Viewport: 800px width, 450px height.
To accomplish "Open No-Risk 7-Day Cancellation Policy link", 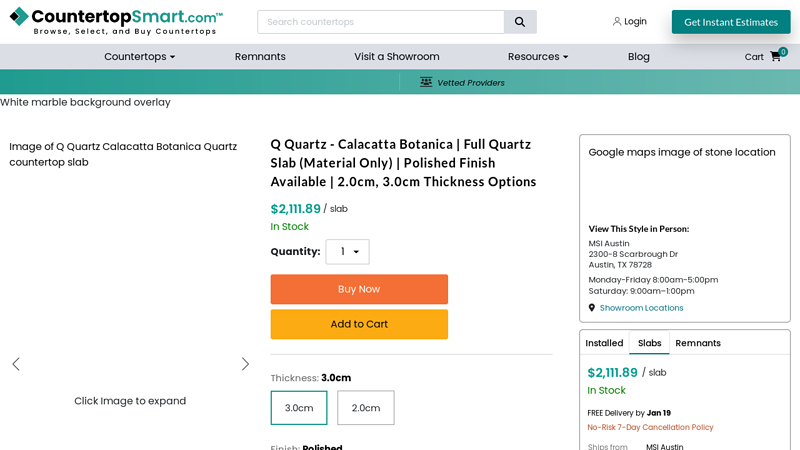I will click(650, 427).
